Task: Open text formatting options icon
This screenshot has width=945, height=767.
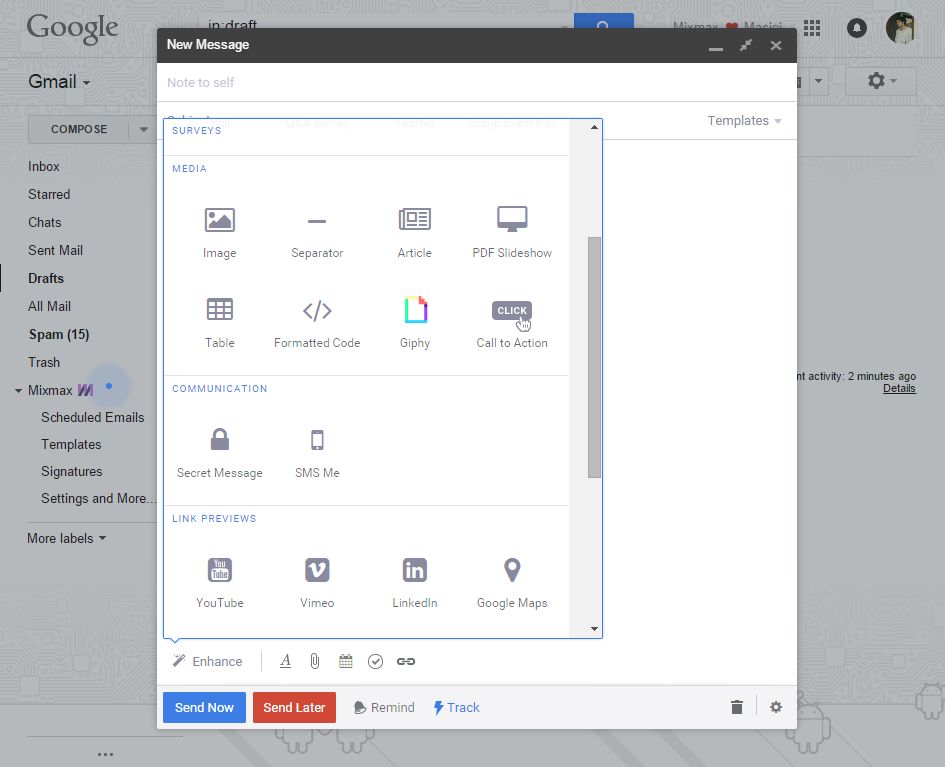Action: pos(286,661)
